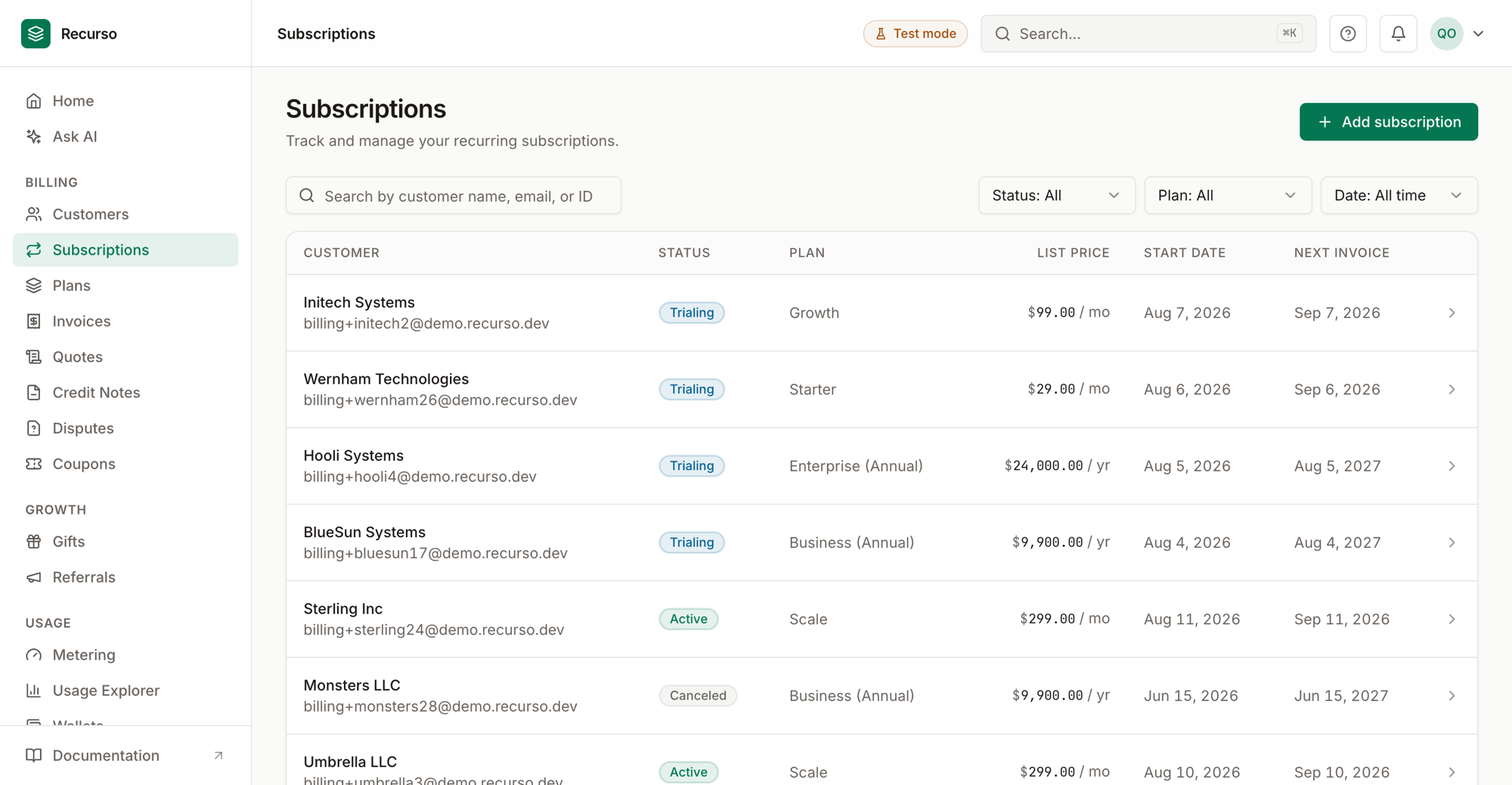Go to Quotes page

click(x=125, y=356)
